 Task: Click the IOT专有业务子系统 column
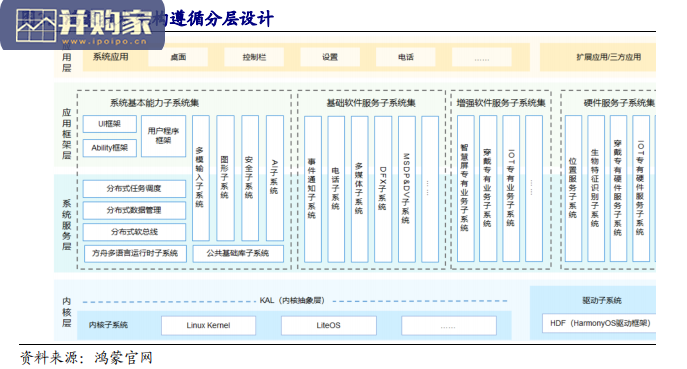pos(511,188)
